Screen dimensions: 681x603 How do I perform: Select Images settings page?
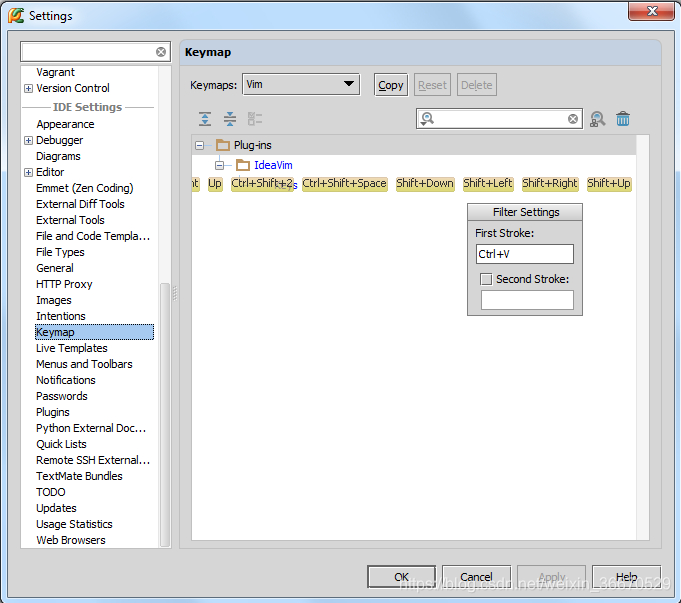point(54,300)
